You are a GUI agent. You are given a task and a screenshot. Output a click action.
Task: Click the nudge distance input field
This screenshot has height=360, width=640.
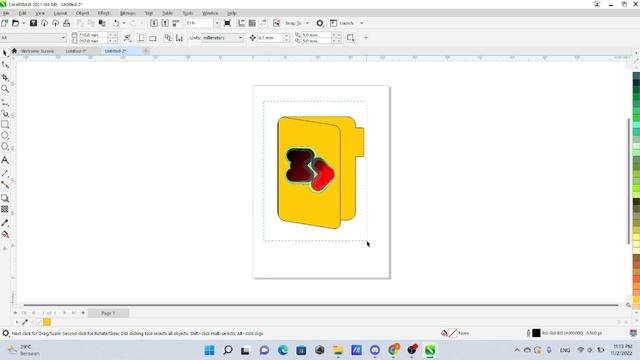point(270,38)
